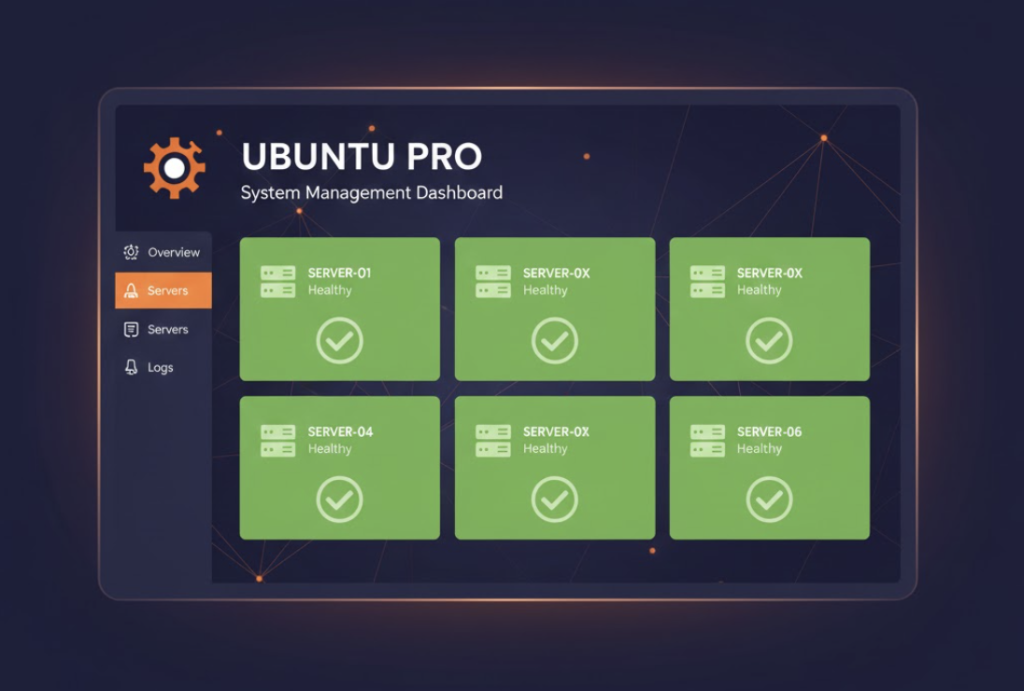Click checkmark on top right SERVER-0X card
The height and width of the screenshot is (691, 1024).
(x=769, y=340)
